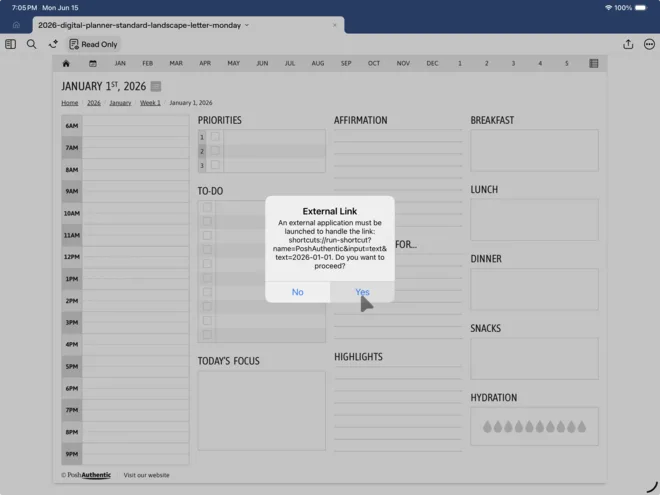Open the app home tab icon

coord(16,25)
